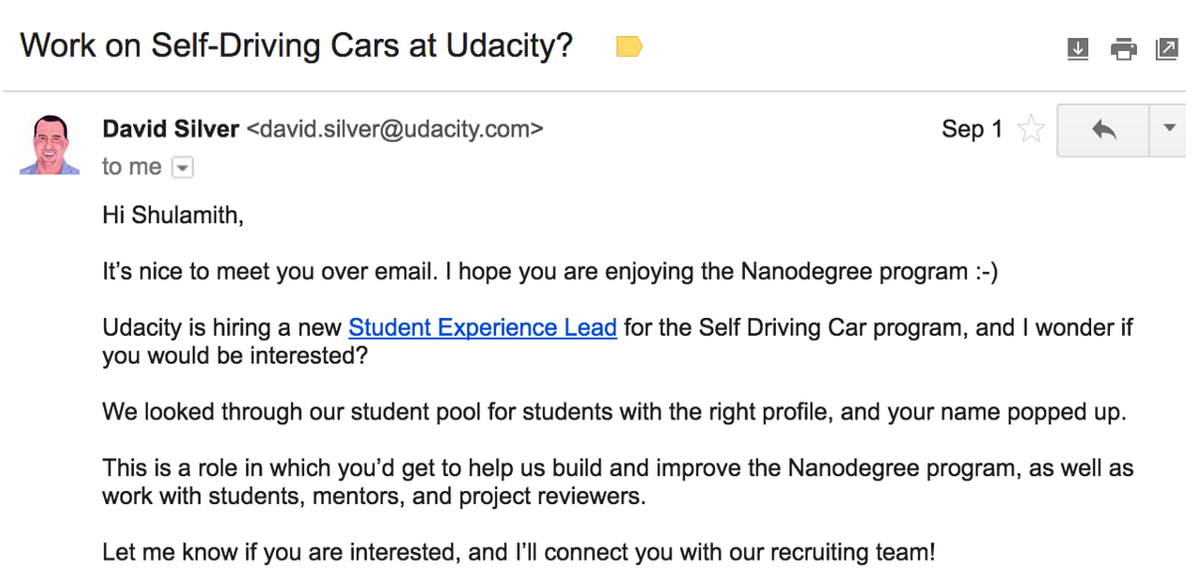Click the "We looked through our student pool" paragraph

pos(614,412)
